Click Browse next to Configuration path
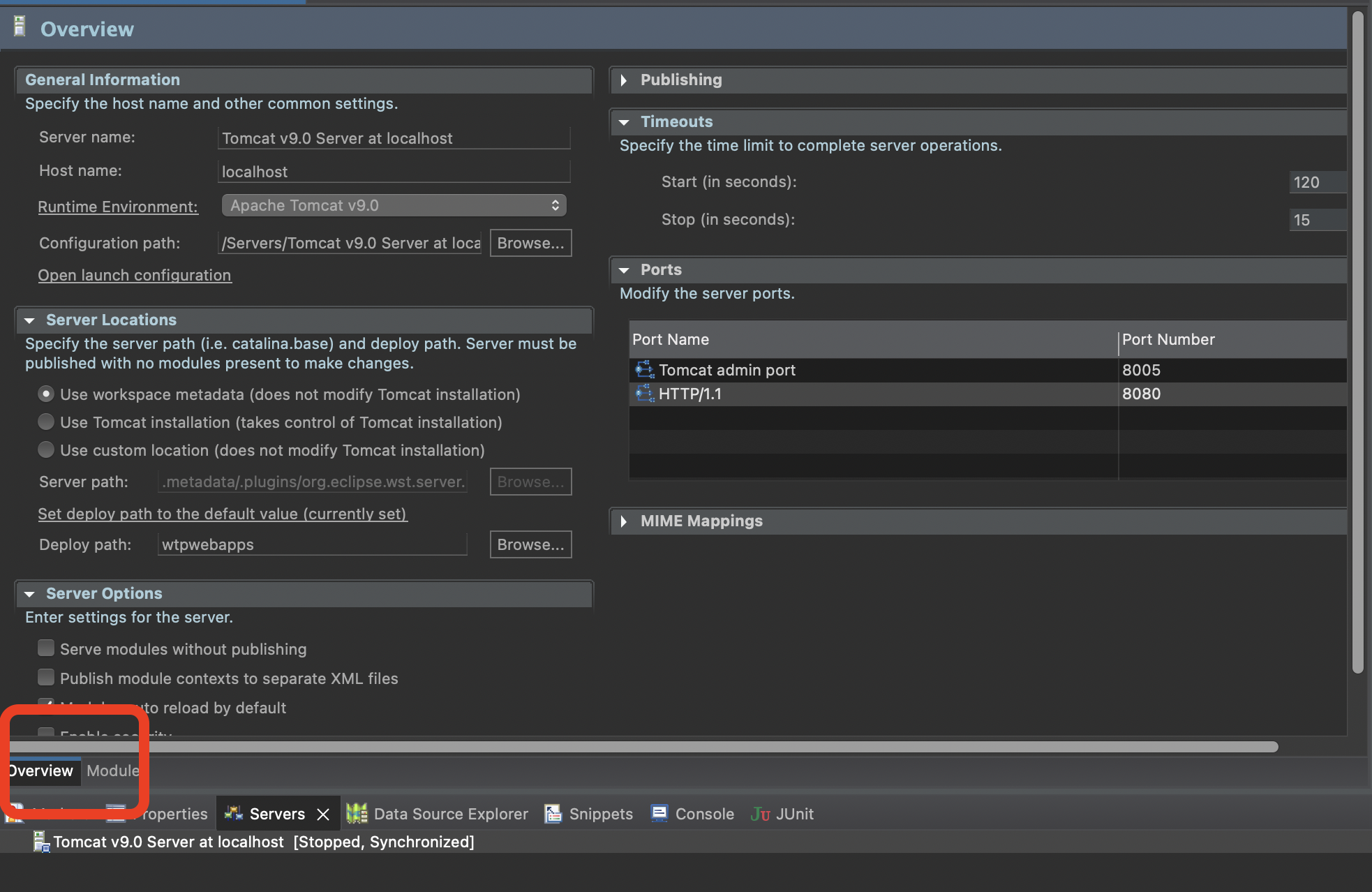This screenshot has height=892, width=1372. (530, 243)
